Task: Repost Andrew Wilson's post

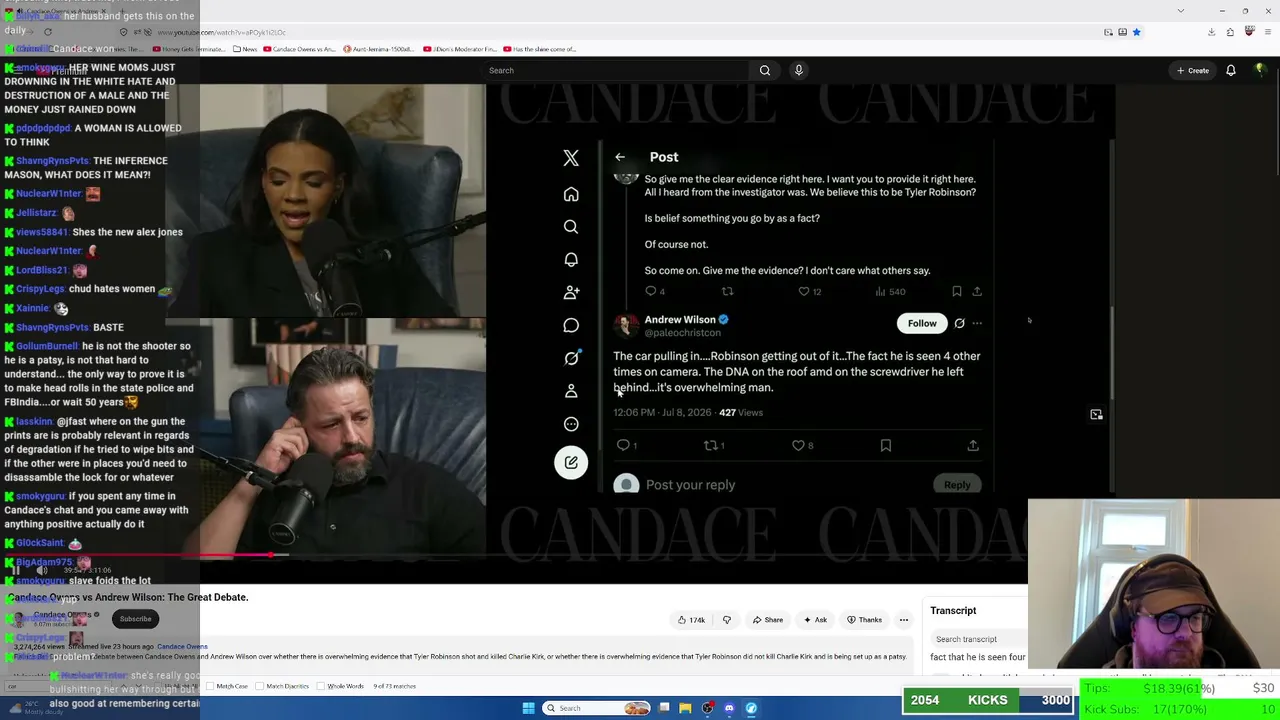Action: click(711, 445)
